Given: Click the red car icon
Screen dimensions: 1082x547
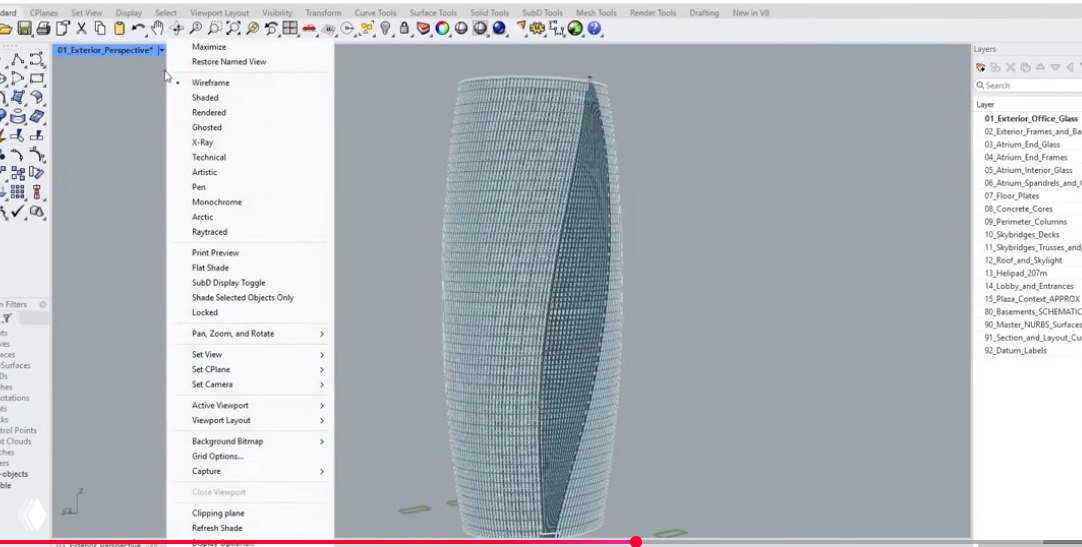Looking at the screenshot, I should [x=309, y=29].
